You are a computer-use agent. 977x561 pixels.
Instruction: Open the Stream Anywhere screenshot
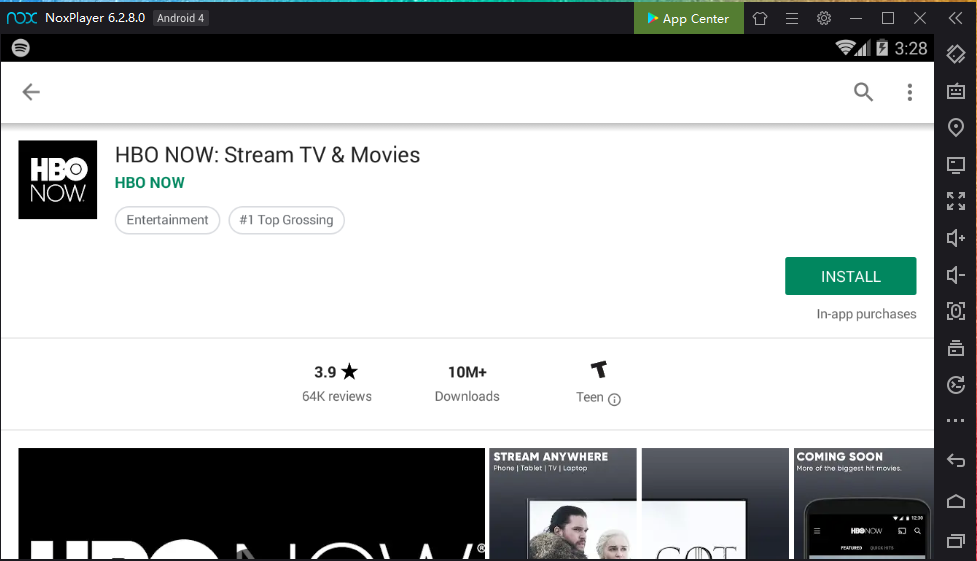[563, 504]
